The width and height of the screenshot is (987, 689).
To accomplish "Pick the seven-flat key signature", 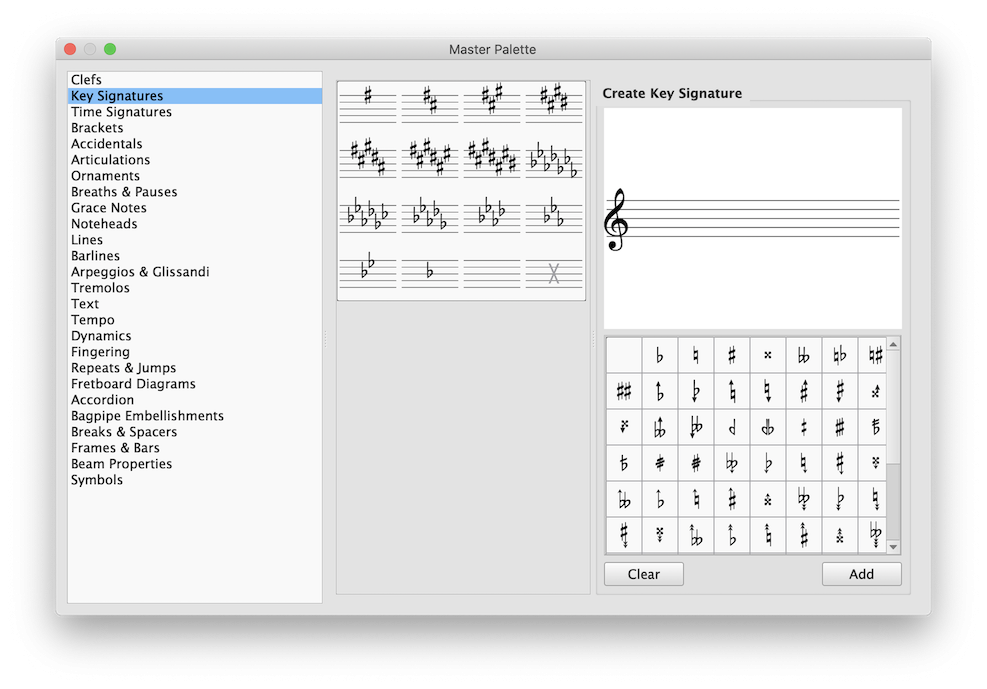I will tap(553, 158).
